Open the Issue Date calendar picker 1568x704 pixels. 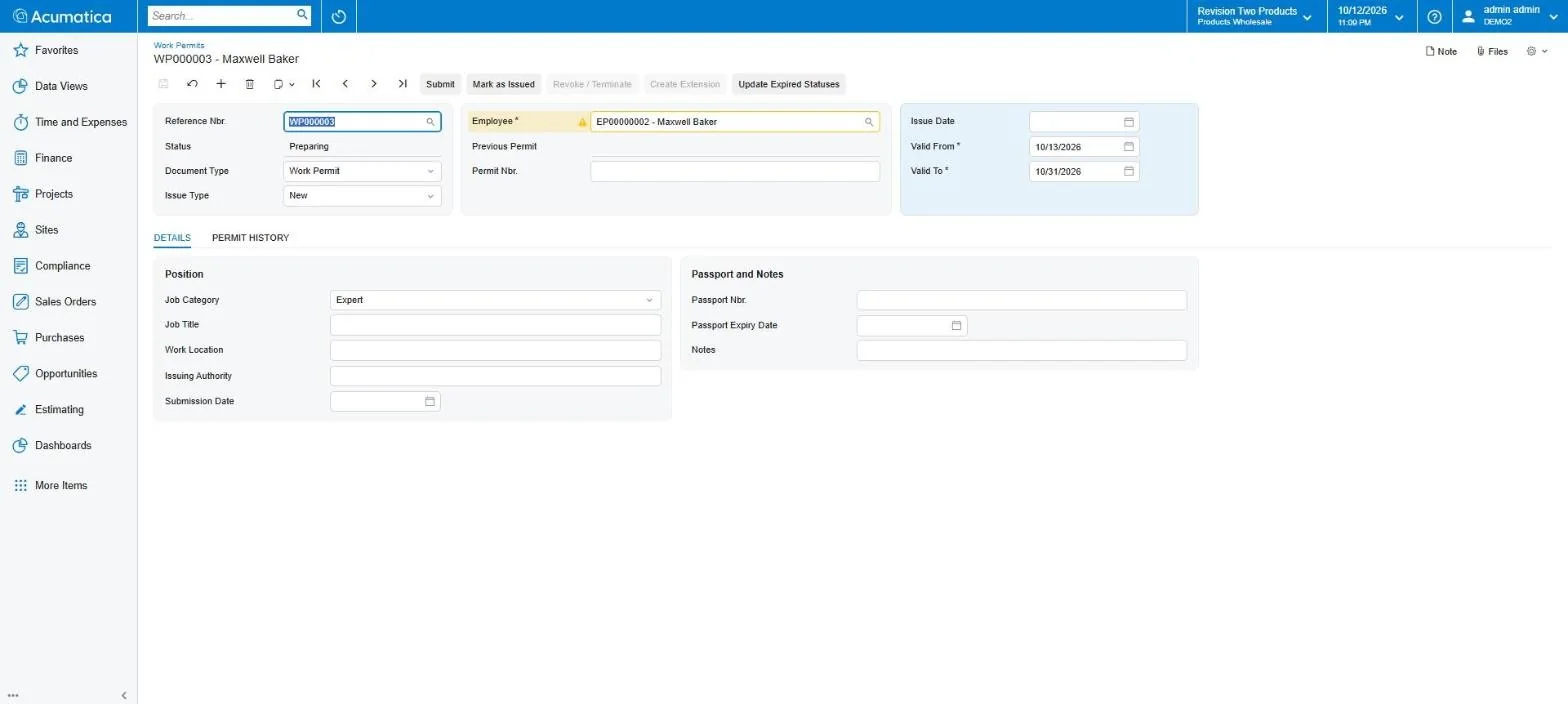1129,122
